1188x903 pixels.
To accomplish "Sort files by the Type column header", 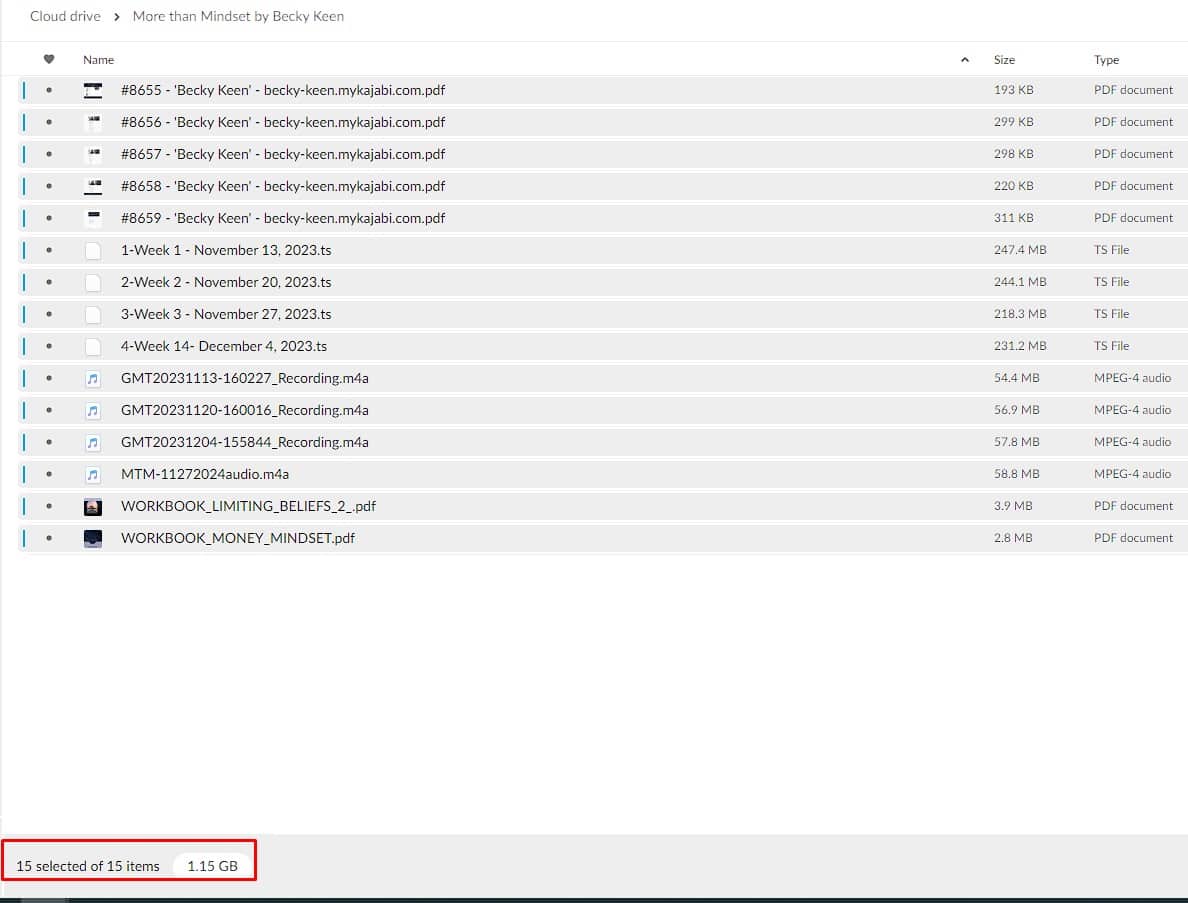I will pos(1106,60).
